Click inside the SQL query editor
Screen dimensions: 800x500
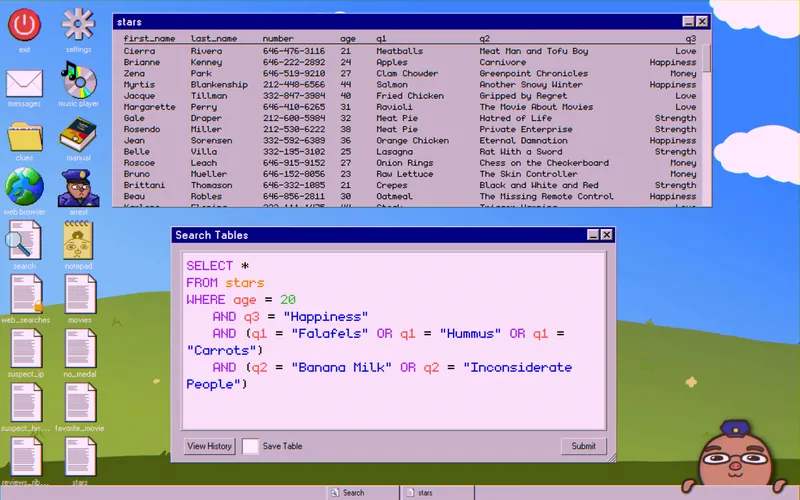tap(394, 341)
